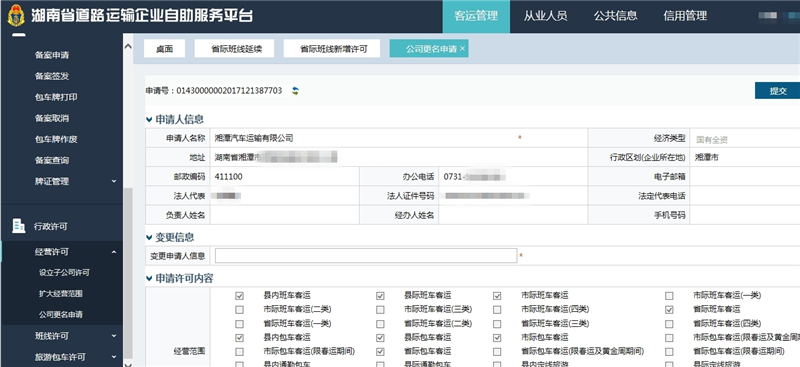Click the empty 电子邮箱 field
The width and height of the screenshot is (800, 367).
(745, 177)
